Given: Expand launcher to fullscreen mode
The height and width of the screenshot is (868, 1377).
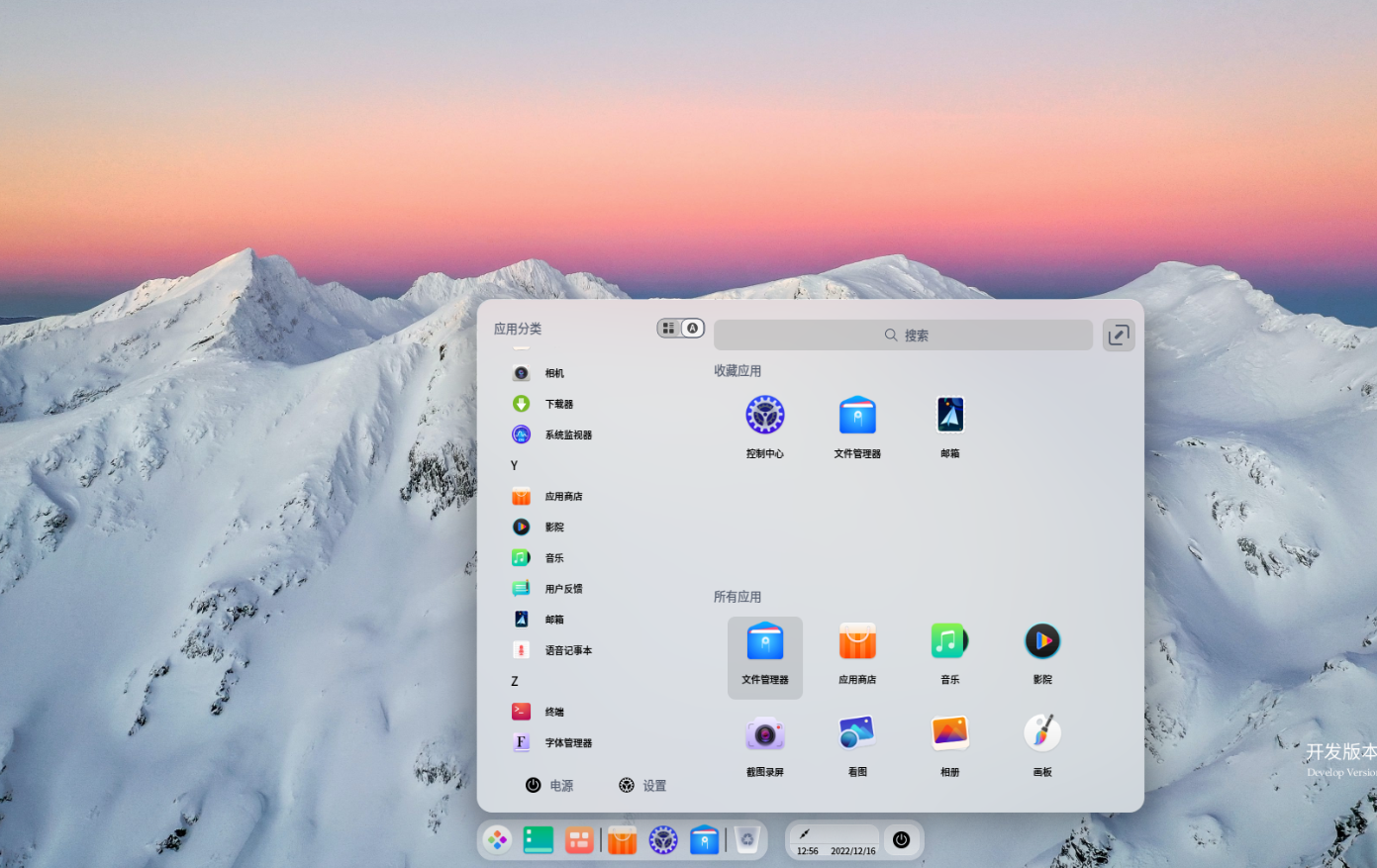Looking at the screenshot, I should [x=1118, y=335].
